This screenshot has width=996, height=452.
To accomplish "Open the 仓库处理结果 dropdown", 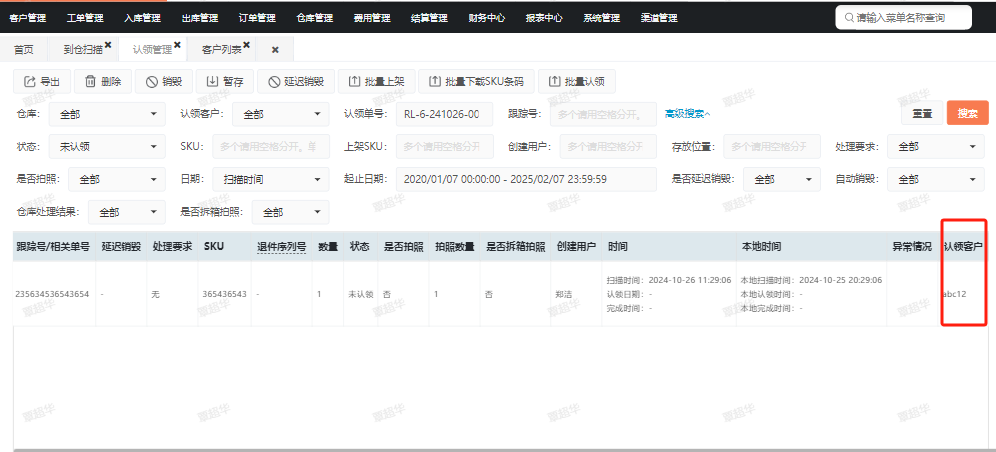I will coord(127,212).
